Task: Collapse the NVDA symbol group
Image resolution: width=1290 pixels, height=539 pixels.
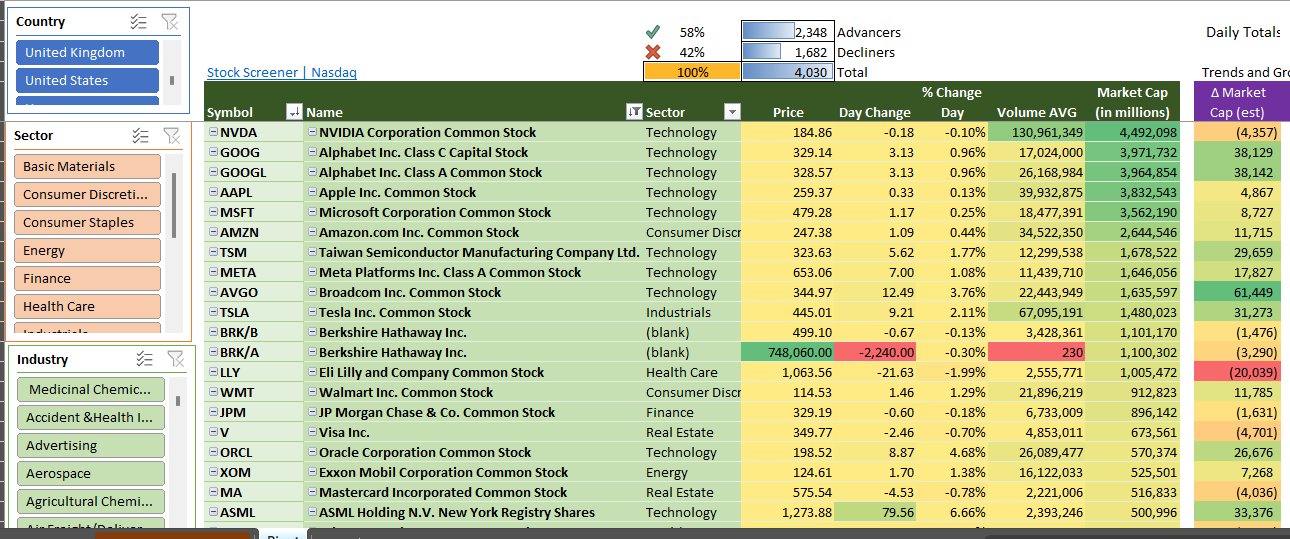Action: tap(213, 132)
